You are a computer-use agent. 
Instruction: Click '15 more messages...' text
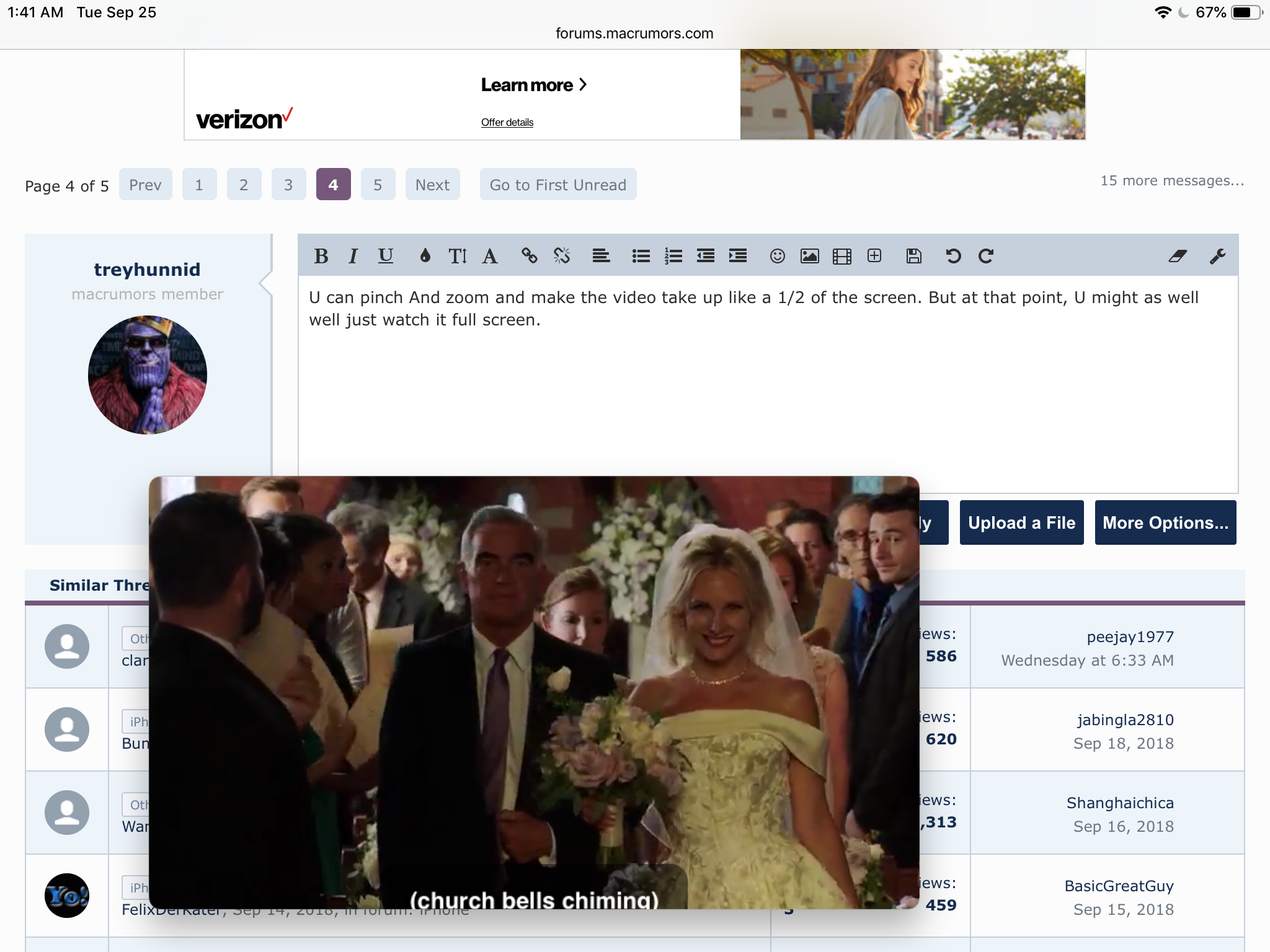point(1172,180)
